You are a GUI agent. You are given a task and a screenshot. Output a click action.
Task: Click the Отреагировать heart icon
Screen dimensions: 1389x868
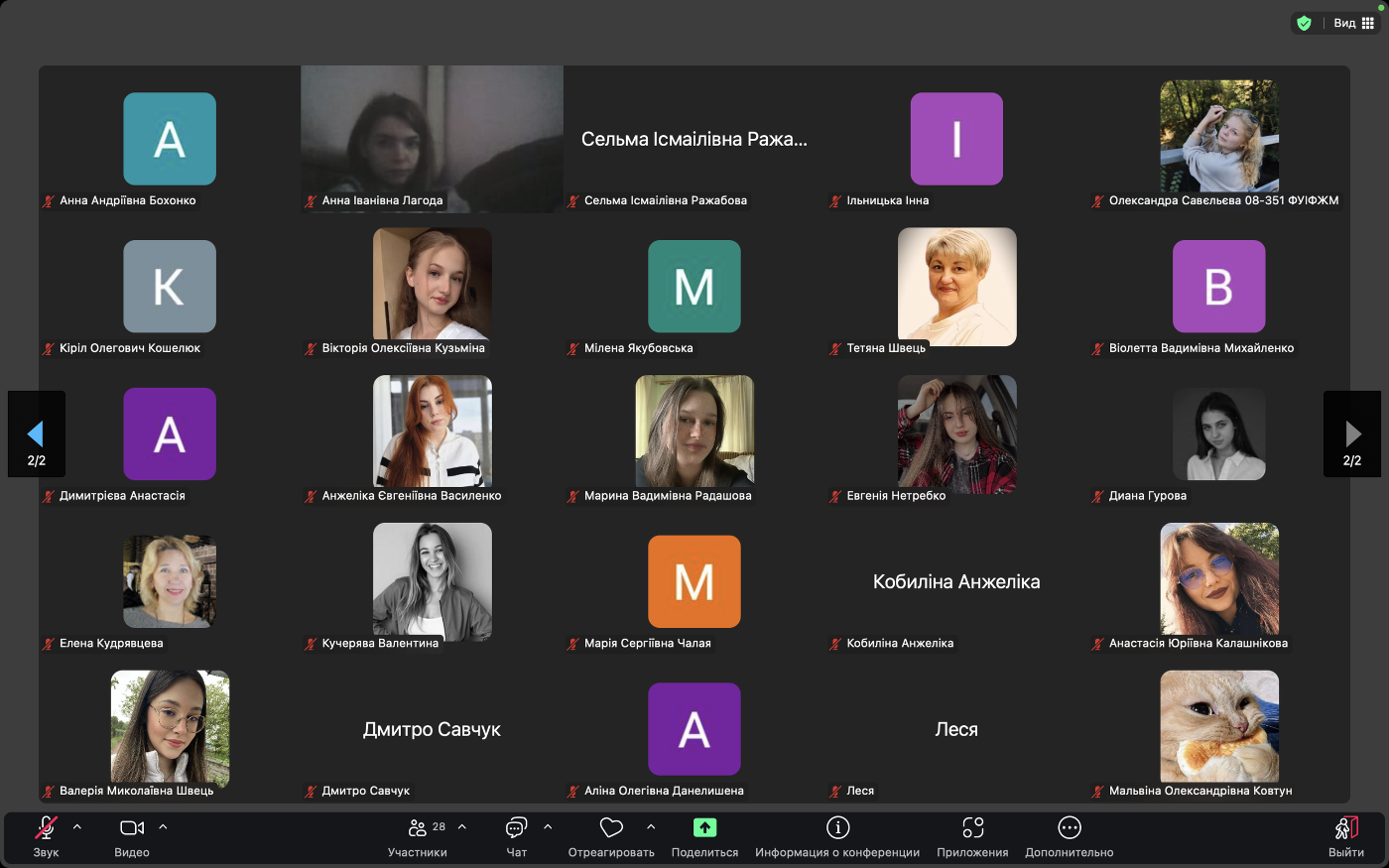pos(611,827)
